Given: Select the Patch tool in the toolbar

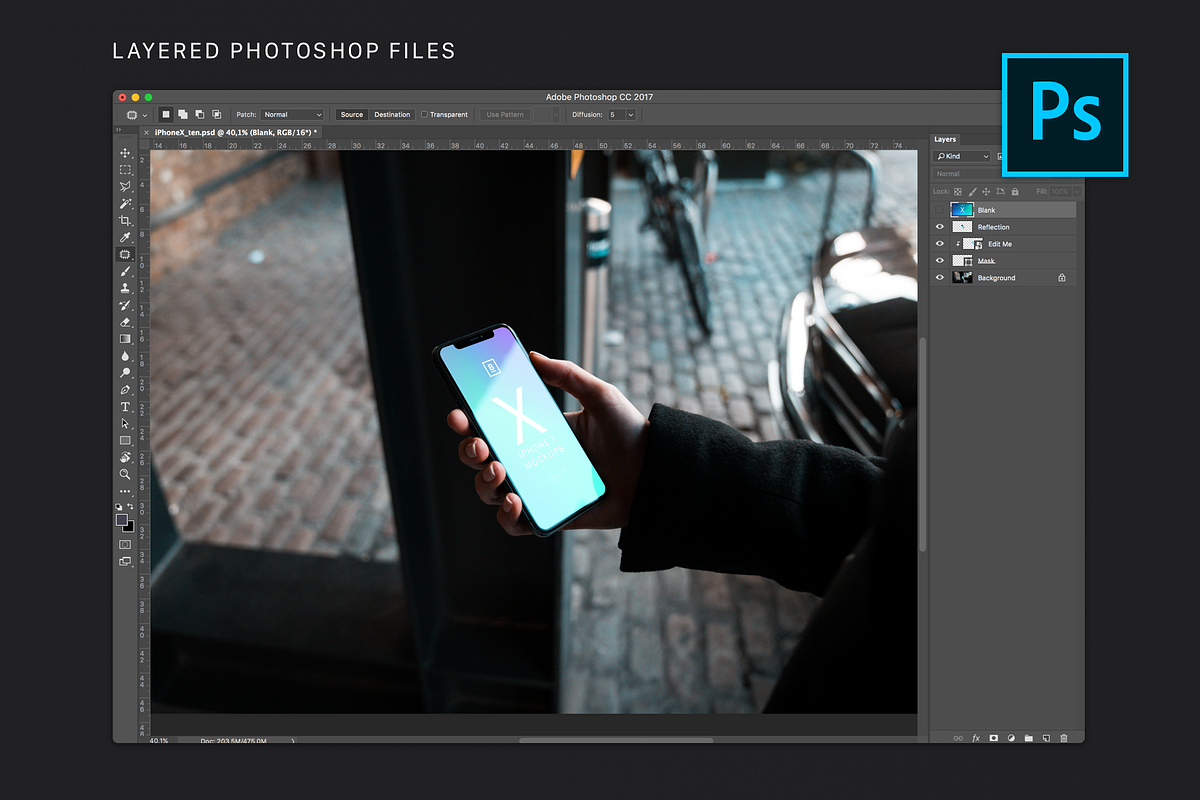Looking at the screenshot, I should point(125,255).
